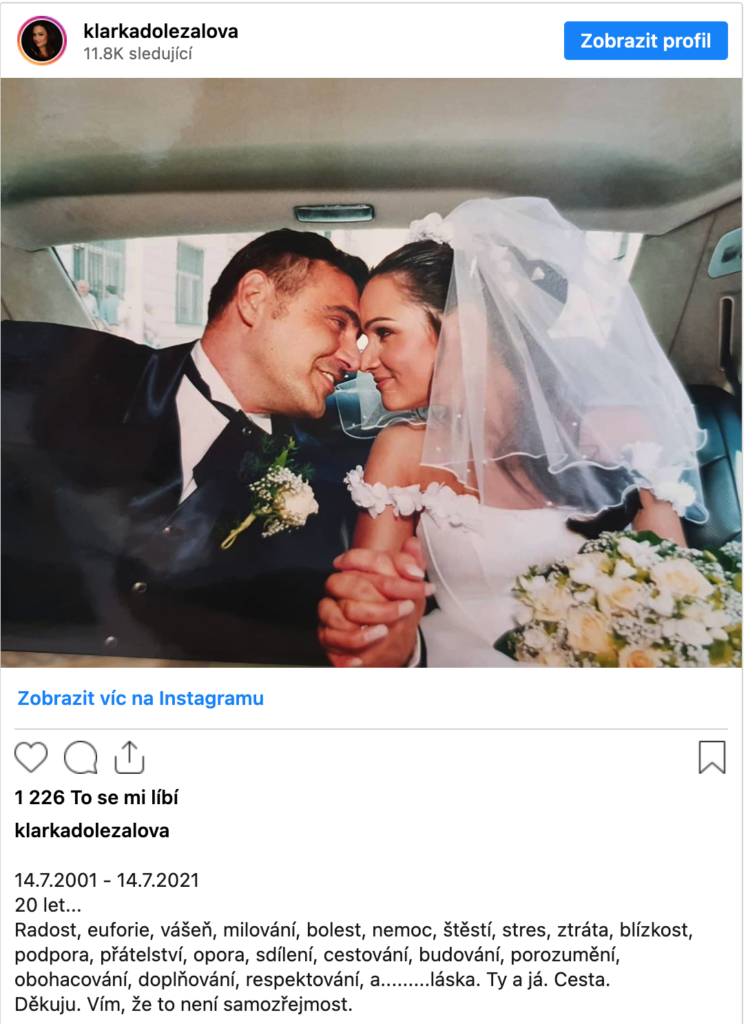
Task: Open the Zobrazit víc na Instagramu link
Action: point(140,698)
